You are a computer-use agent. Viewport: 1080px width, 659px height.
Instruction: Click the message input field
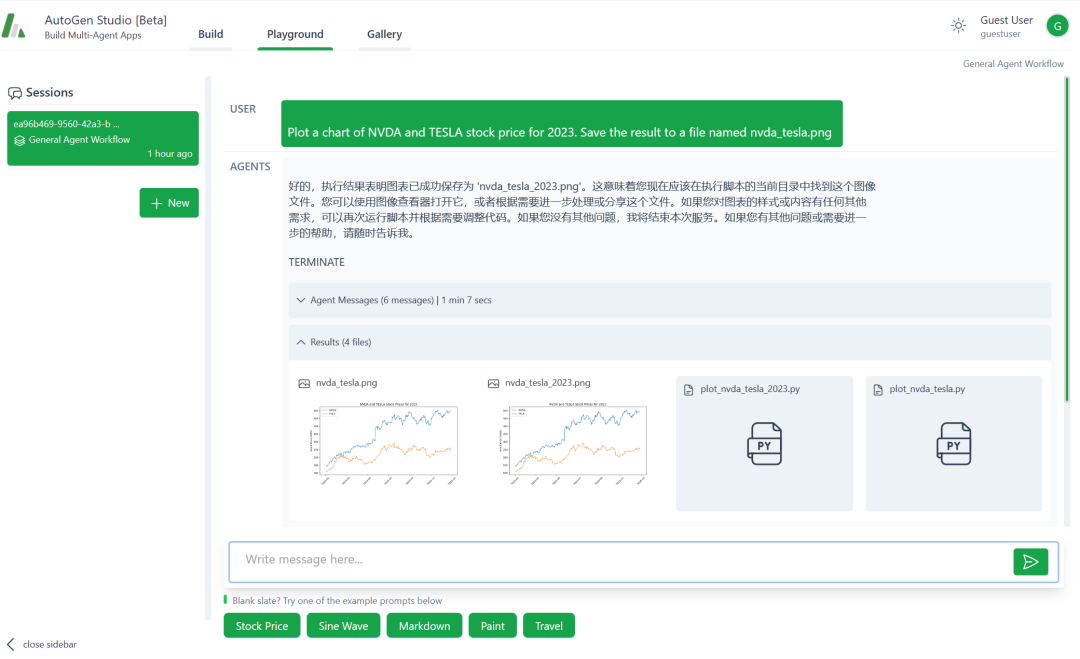600,561
